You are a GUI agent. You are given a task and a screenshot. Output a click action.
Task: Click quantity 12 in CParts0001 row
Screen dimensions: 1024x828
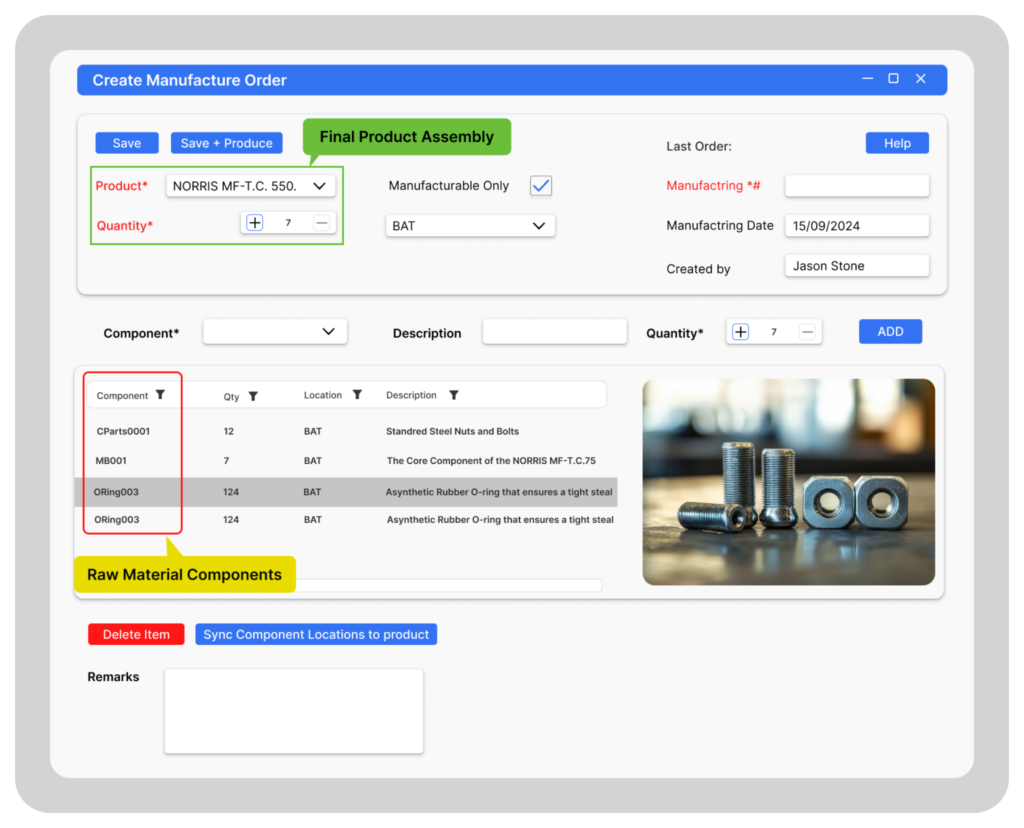(229, 431)
